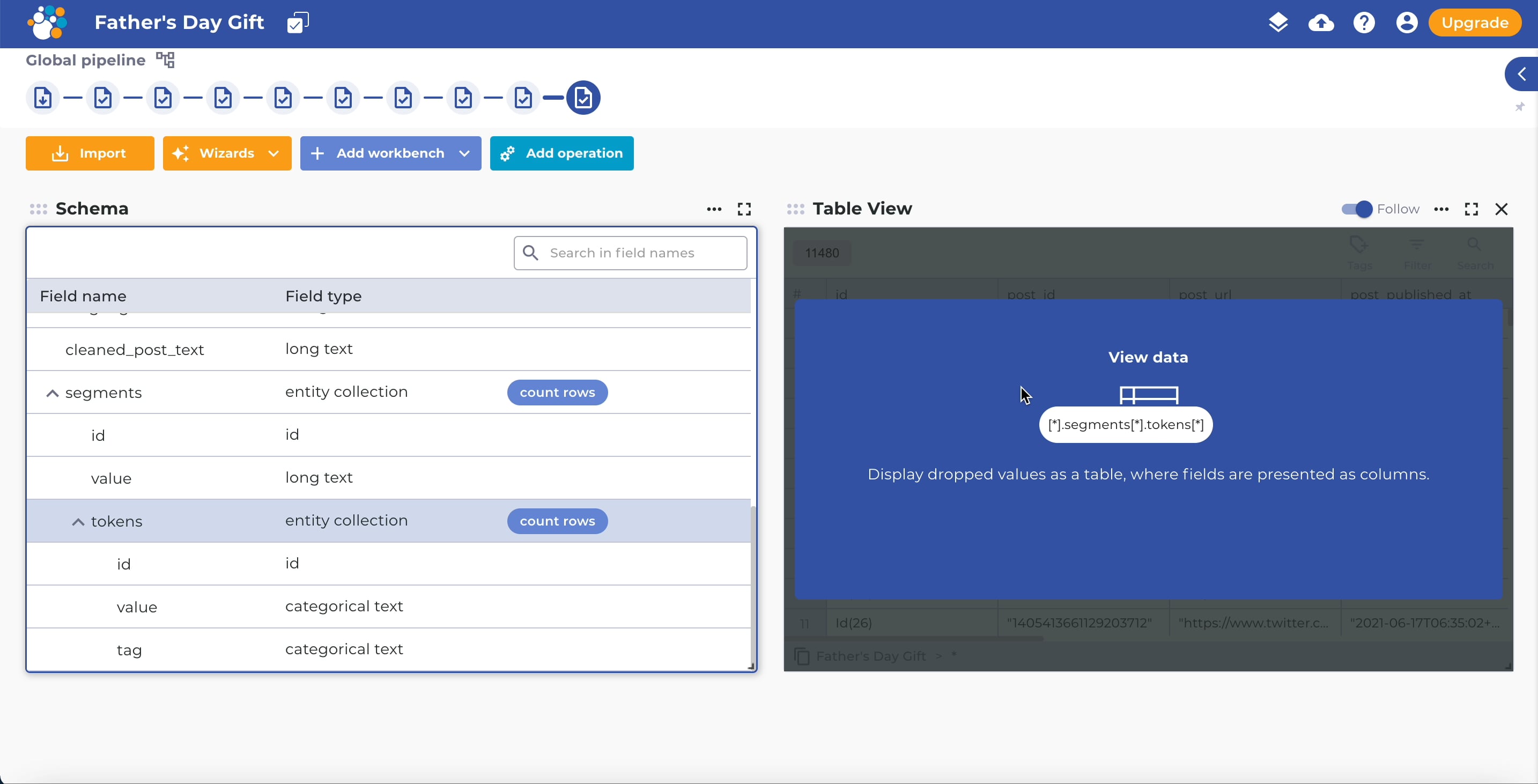1538x784 pixels.
Task: Select the first import pipeline step
Action: pos(43,98)
